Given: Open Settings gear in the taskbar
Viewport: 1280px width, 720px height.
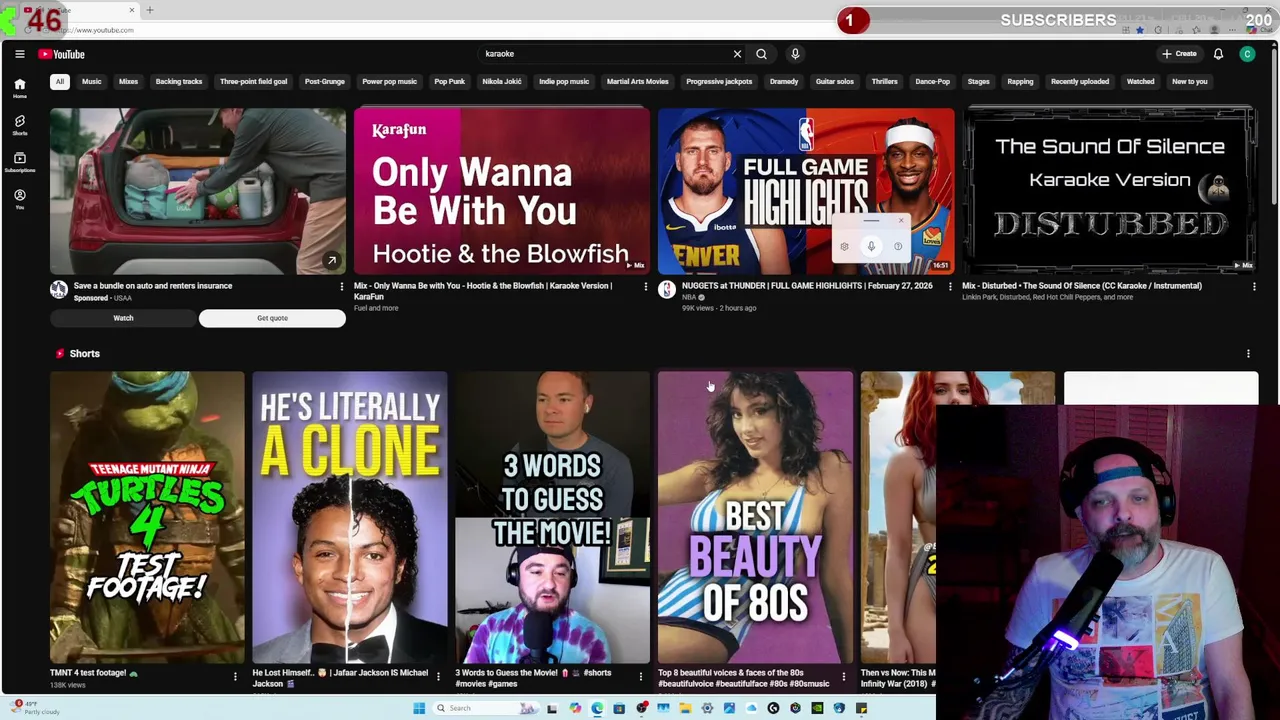Looking at the screenshot, I should click(x=707, y=708).
